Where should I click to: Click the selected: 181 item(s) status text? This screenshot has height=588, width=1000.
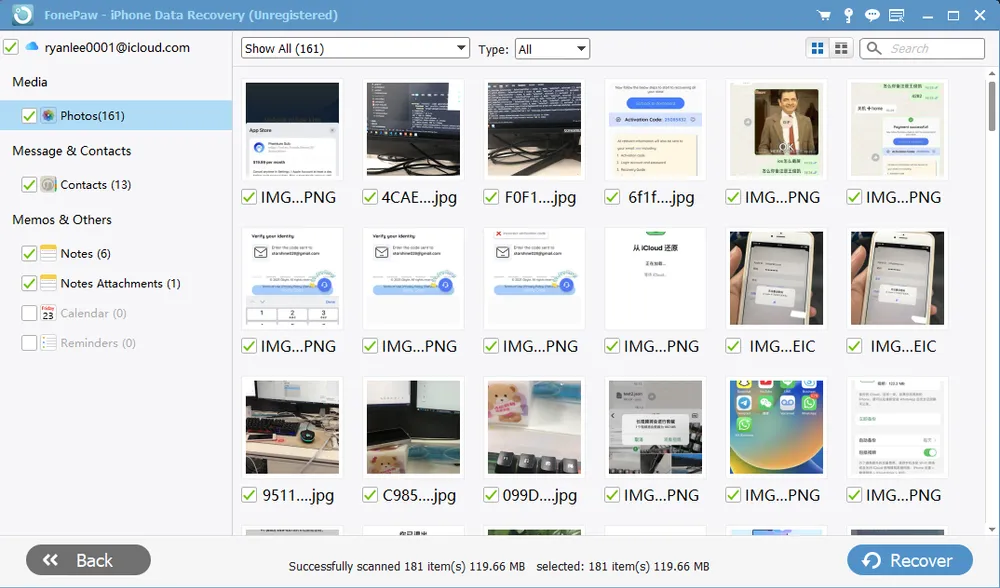pyautogui.click(x=622, y=566)
